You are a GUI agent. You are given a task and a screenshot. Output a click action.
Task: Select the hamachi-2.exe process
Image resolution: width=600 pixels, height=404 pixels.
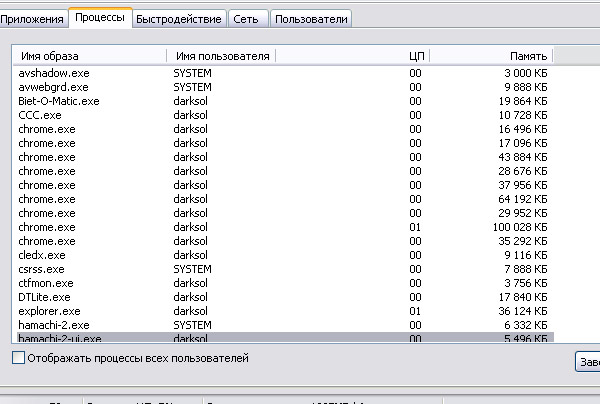tap(284, 325)
